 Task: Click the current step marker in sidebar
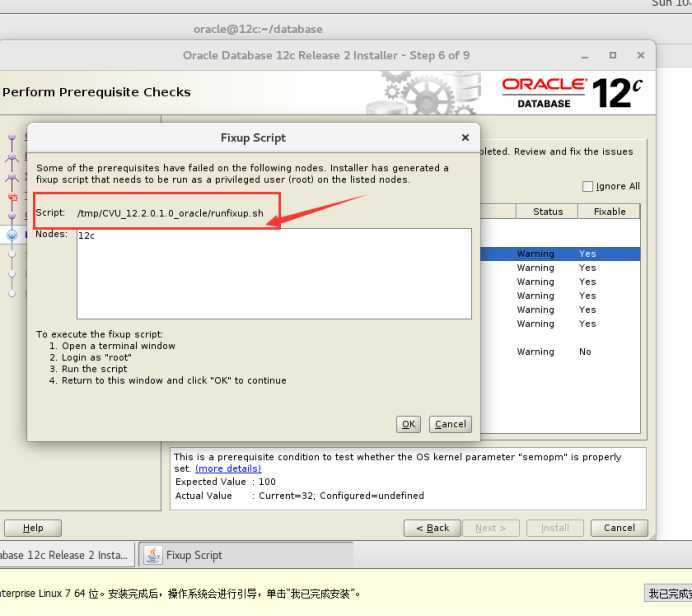pos(12,235)
